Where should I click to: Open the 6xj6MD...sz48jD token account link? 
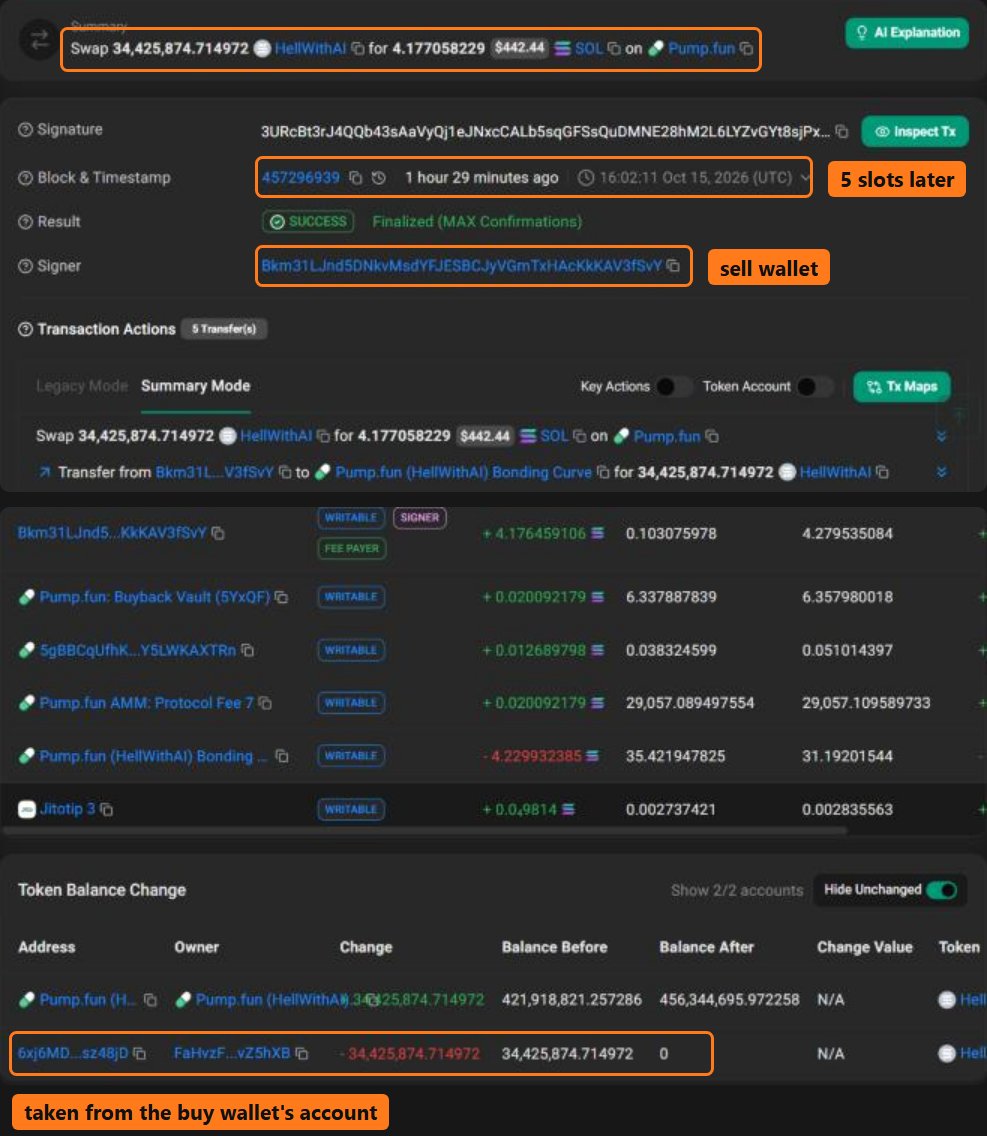73,1053
